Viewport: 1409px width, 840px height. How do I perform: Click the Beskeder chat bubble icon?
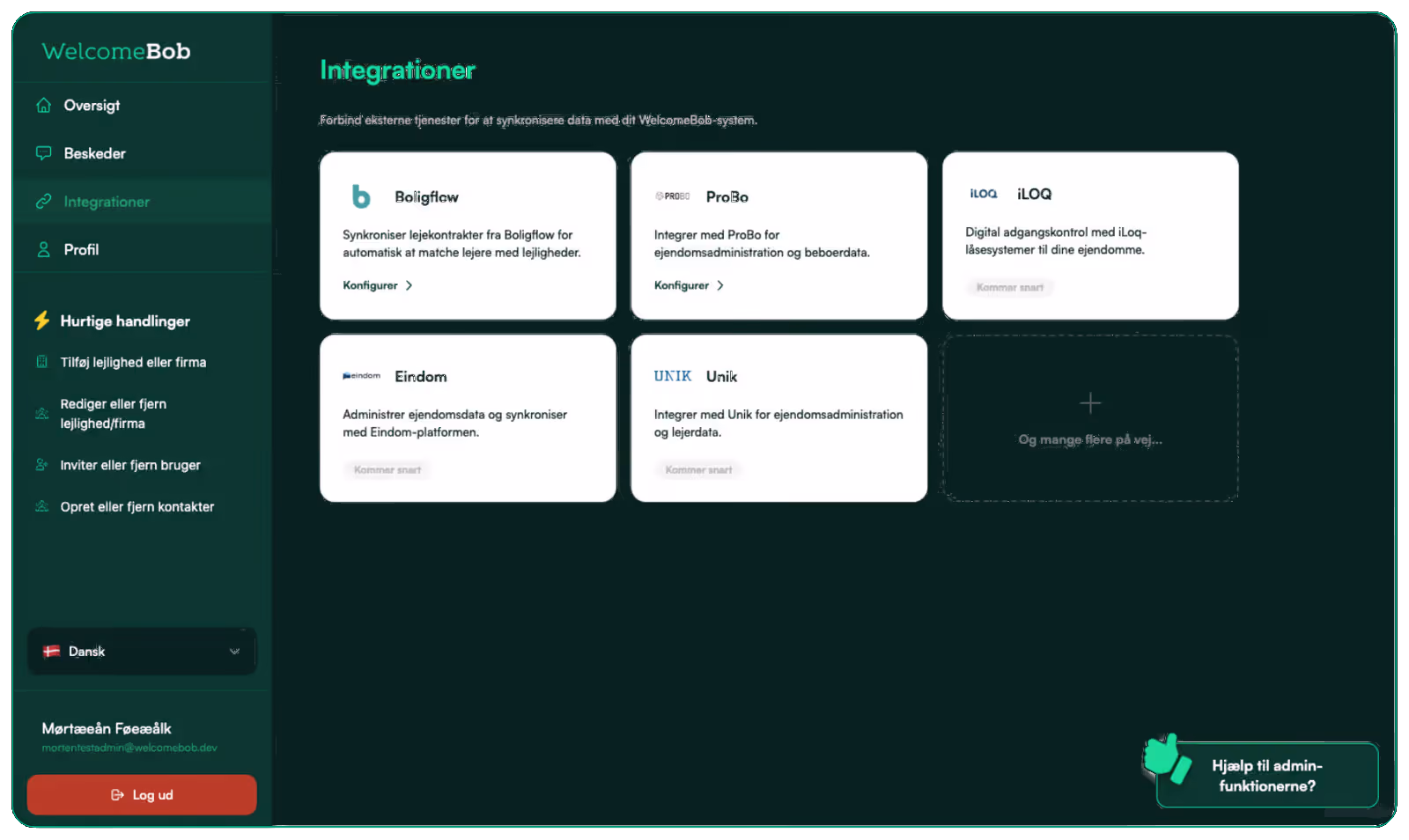tap(43, 153)
